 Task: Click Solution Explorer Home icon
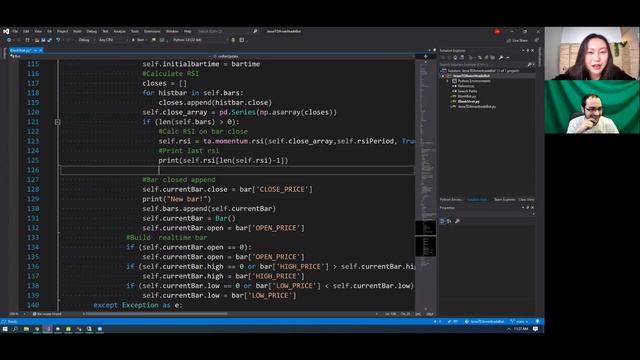(456, 58)
